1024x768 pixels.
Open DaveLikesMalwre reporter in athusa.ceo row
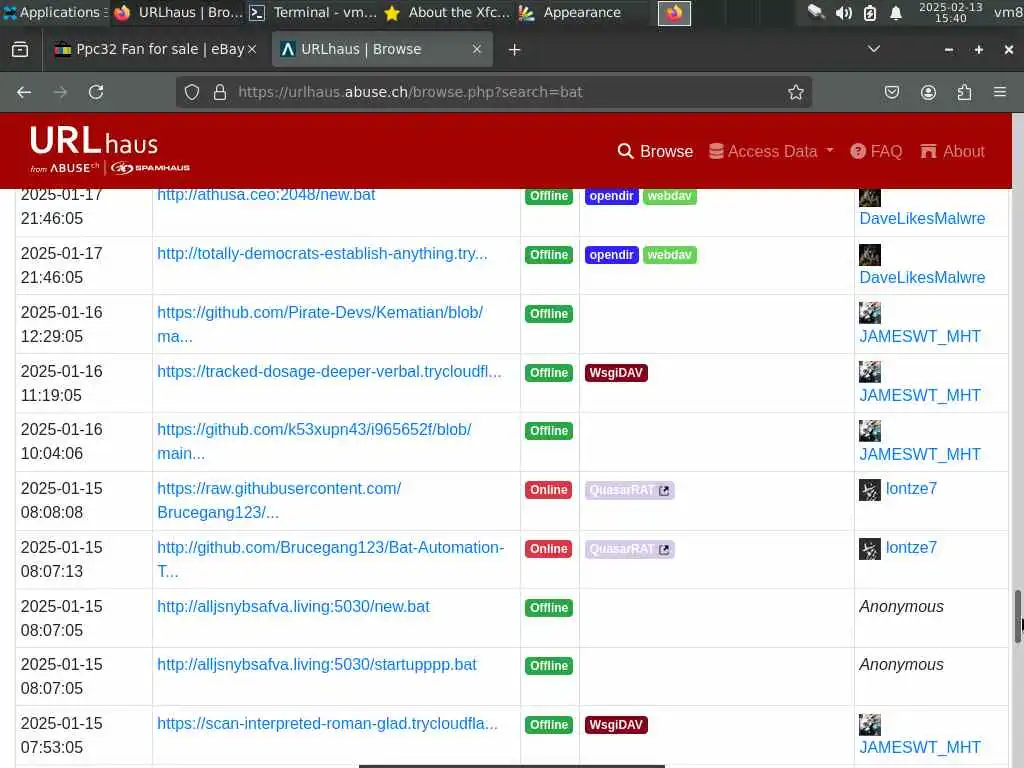point(922,218)
